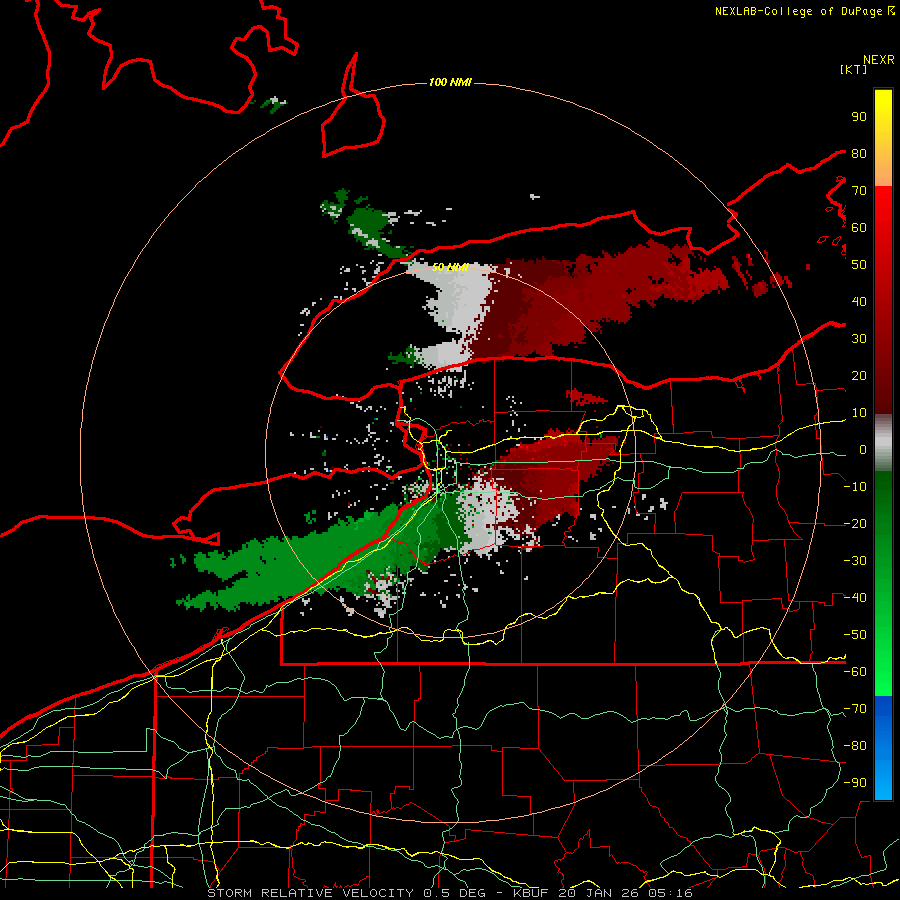
Task: Click the -80 value on the velocity scale
Action: click(855, 746)
